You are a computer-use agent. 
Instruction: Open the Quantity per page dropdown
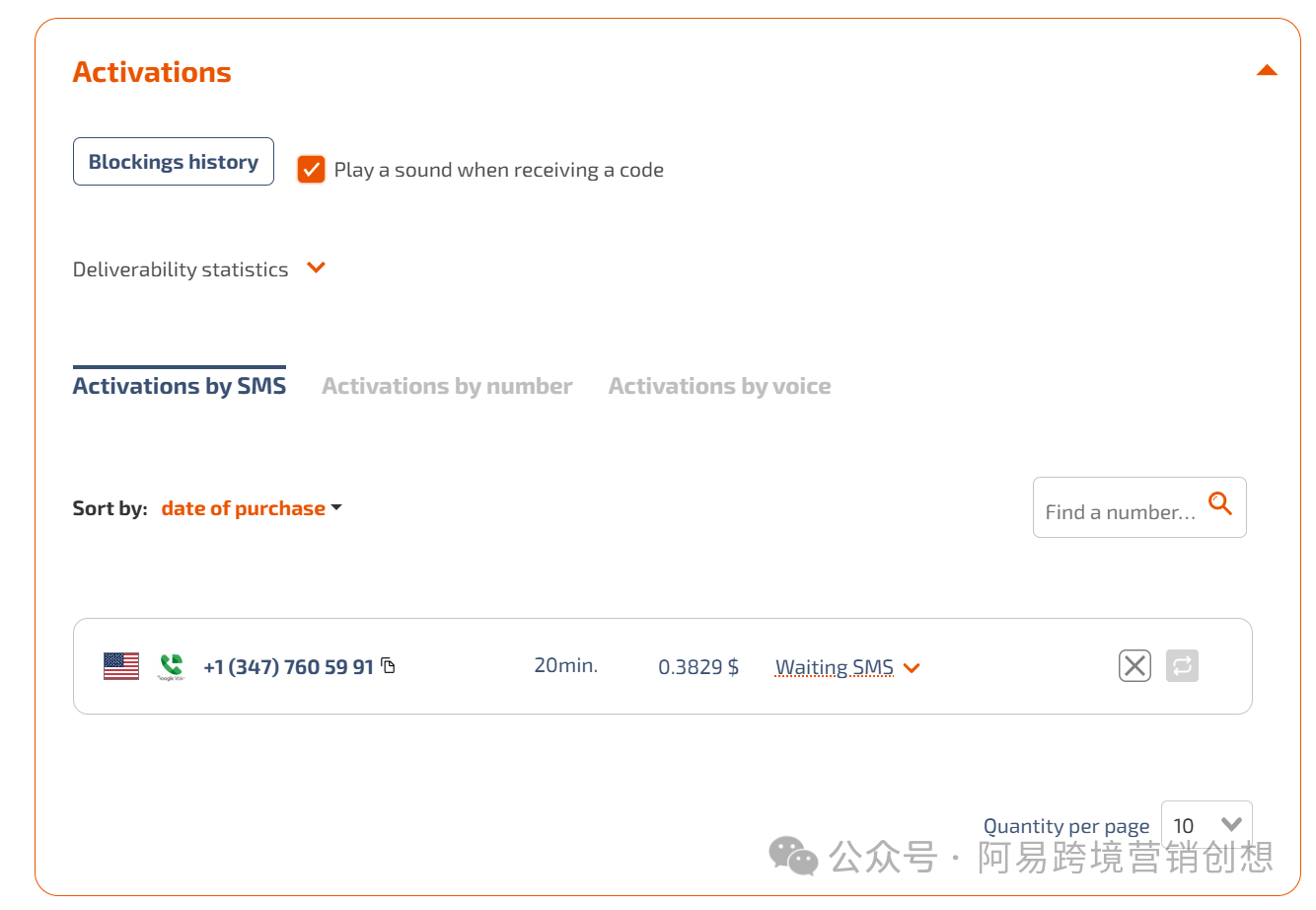[1206, 825]
